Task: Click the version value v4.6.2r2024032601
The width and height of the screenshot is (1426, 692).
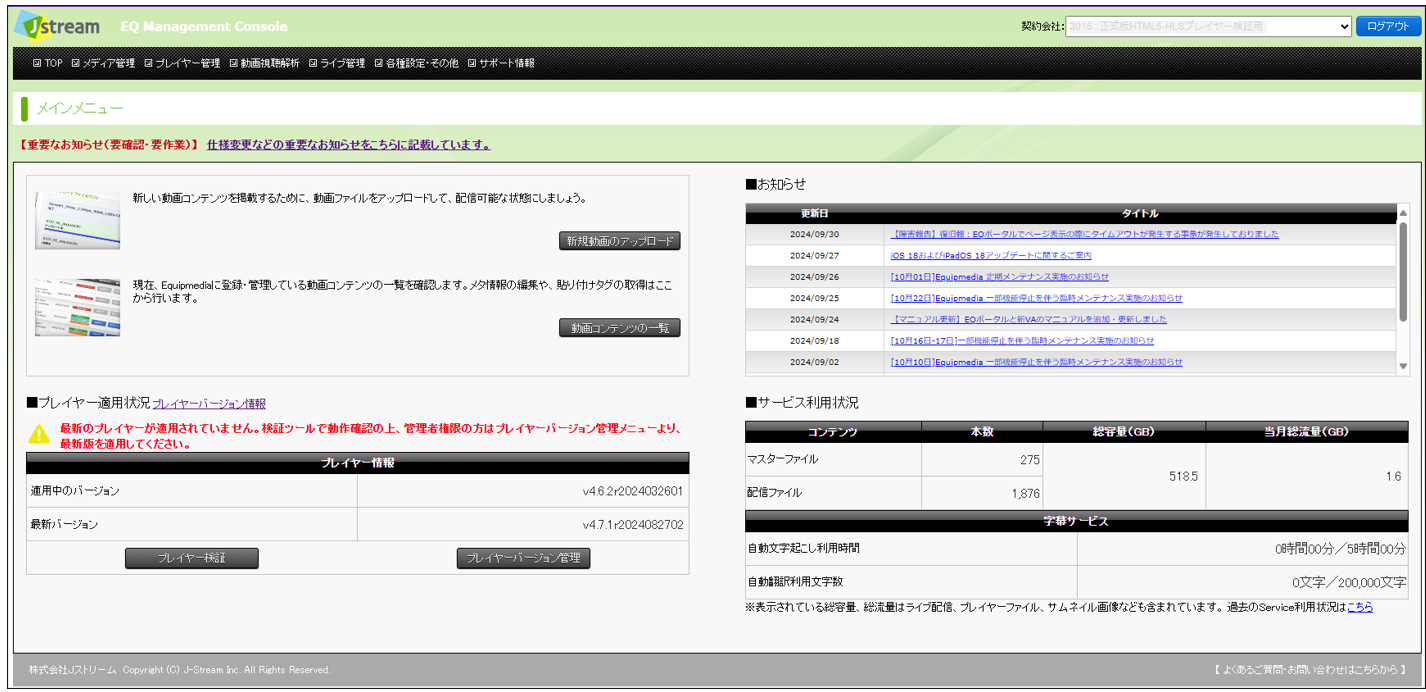Action: point(633,491)
